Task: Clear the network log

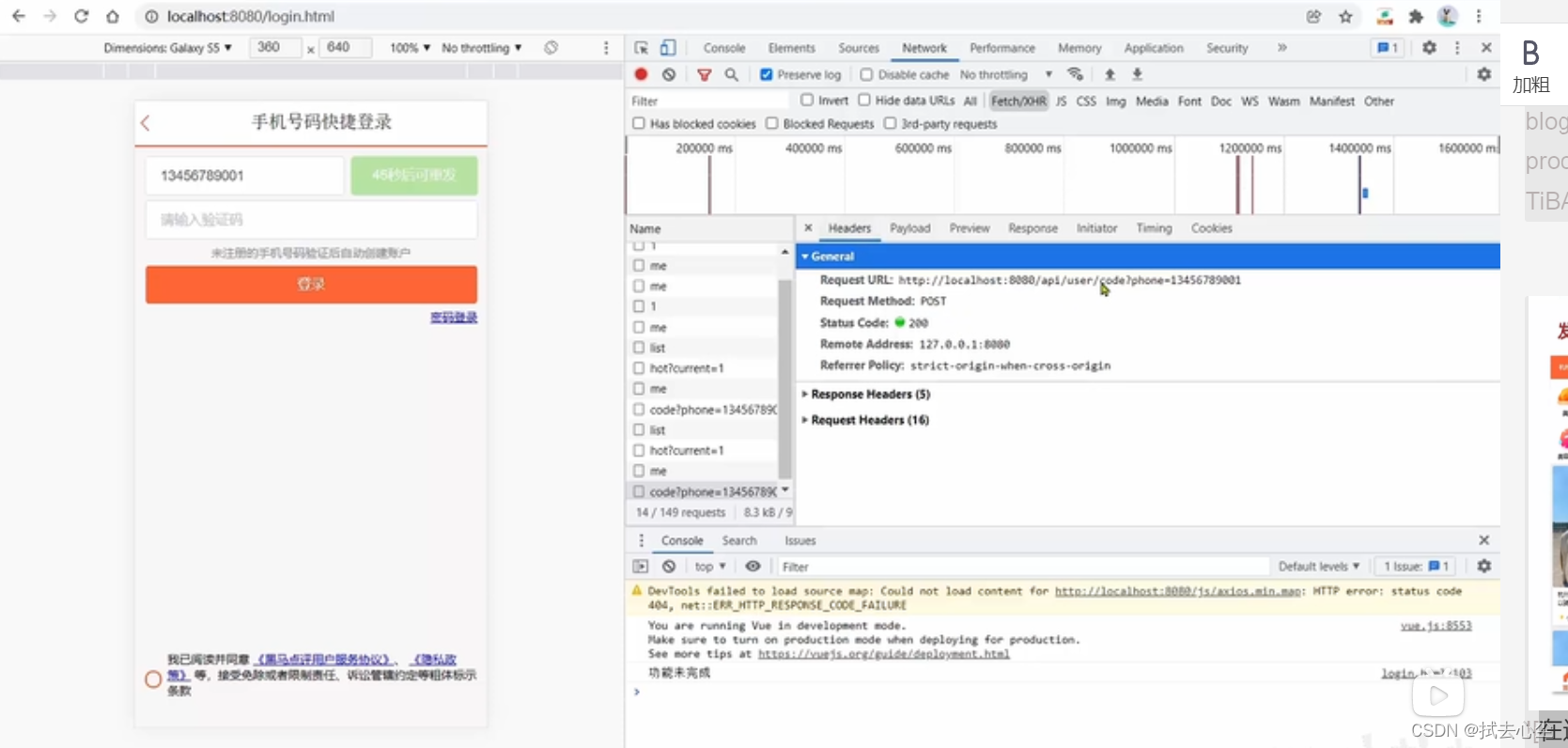Action: point(669,74)
